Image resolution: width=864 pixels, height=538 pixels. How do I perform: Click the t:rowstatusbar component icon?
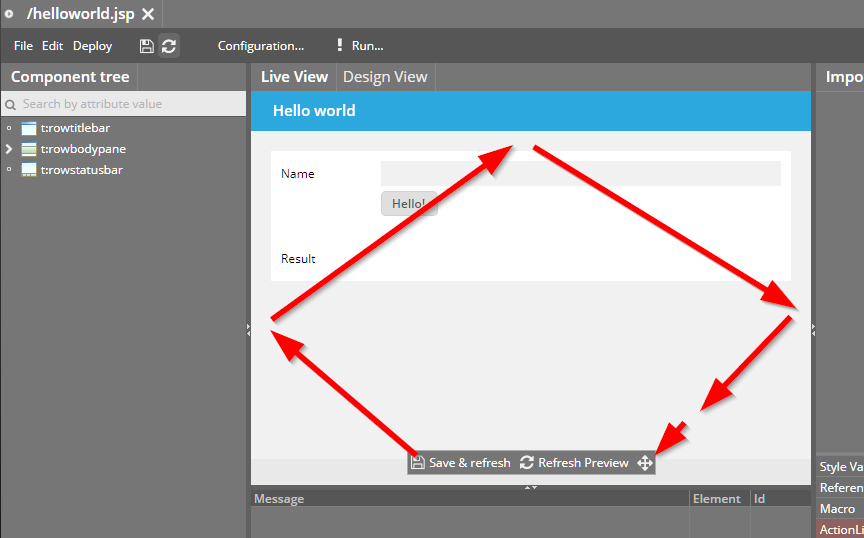[x=29, y=170]
